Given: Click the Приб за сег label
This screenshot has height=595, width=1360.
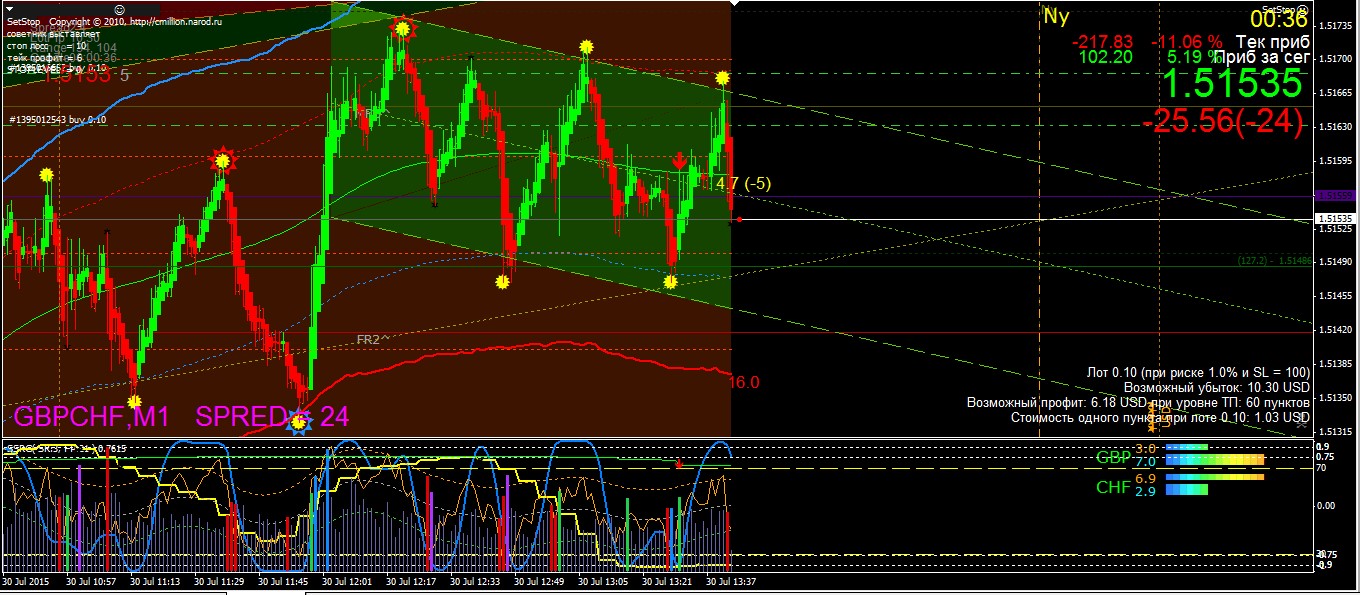Looking at the screenshot, I should click(1262, 57).
